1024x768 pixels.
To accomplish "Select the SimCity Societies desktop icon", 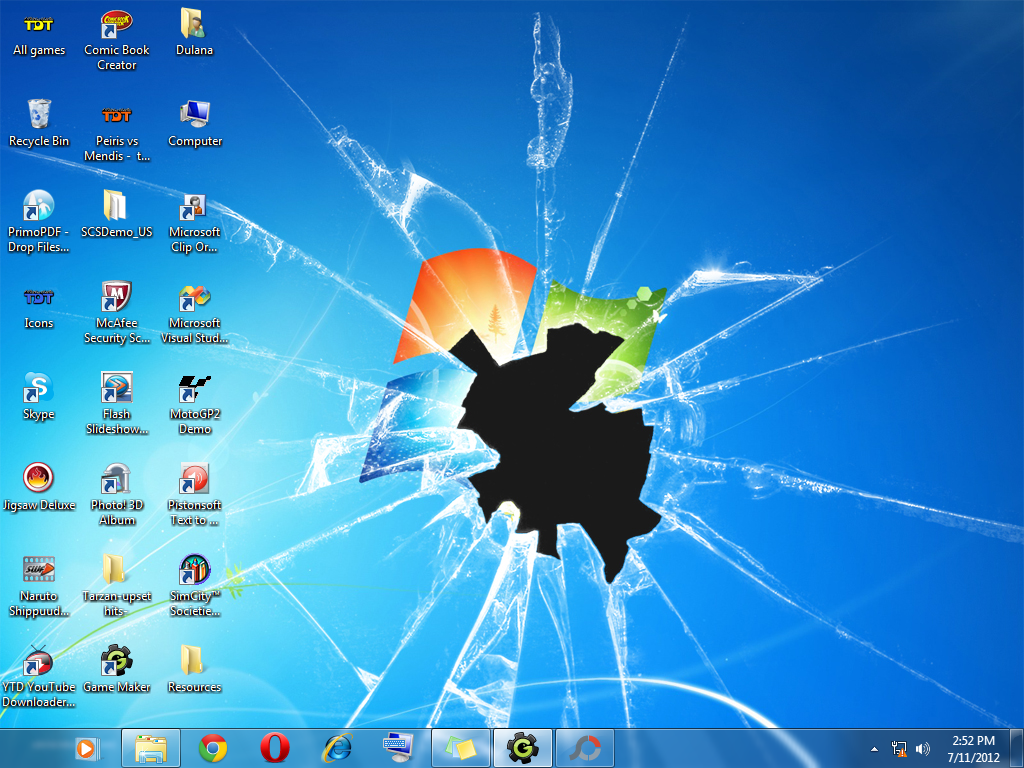I will [194, 571].
